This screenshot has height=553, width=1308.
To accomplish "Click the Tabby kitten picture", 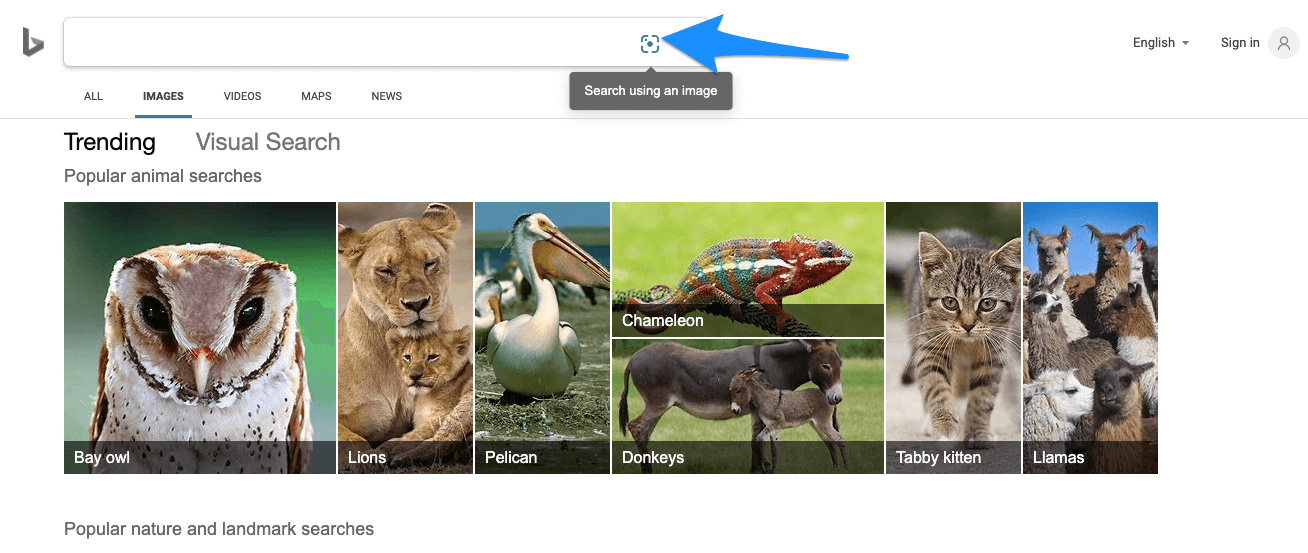I will (x=953, y=337).
